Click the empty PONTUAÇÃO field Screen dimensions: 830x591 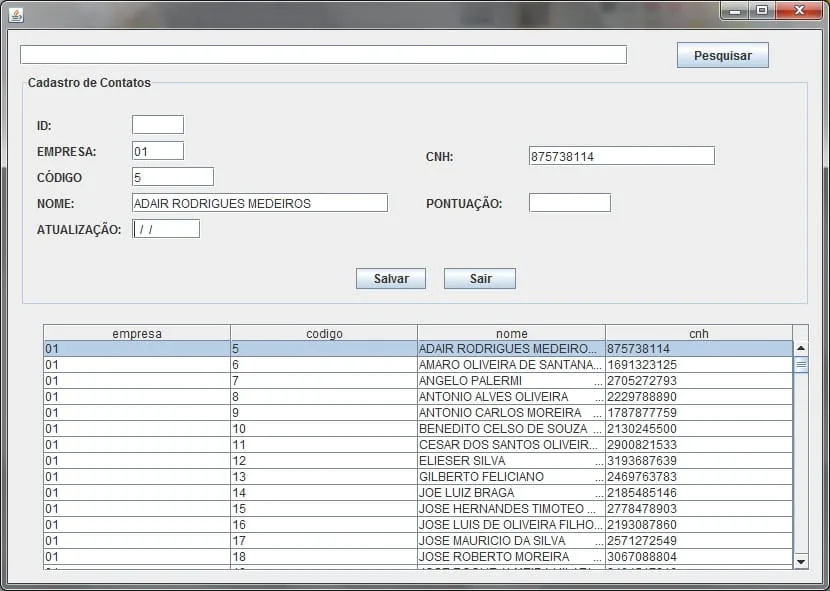coord(570,203)
